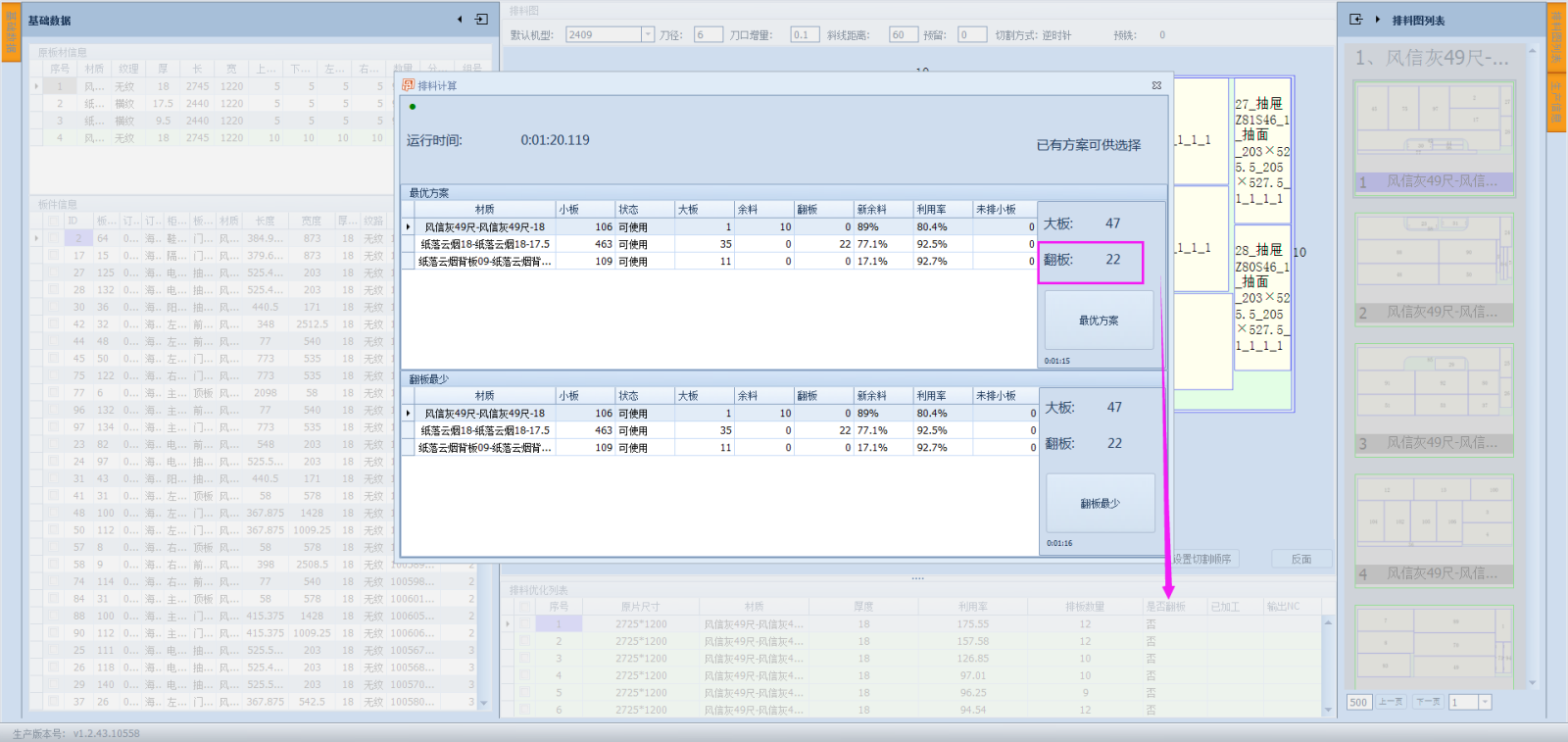Click the 最优方案 button
Image resolution: width=1568 pixels, height=742 pixels.
(x=1099, y=321)
